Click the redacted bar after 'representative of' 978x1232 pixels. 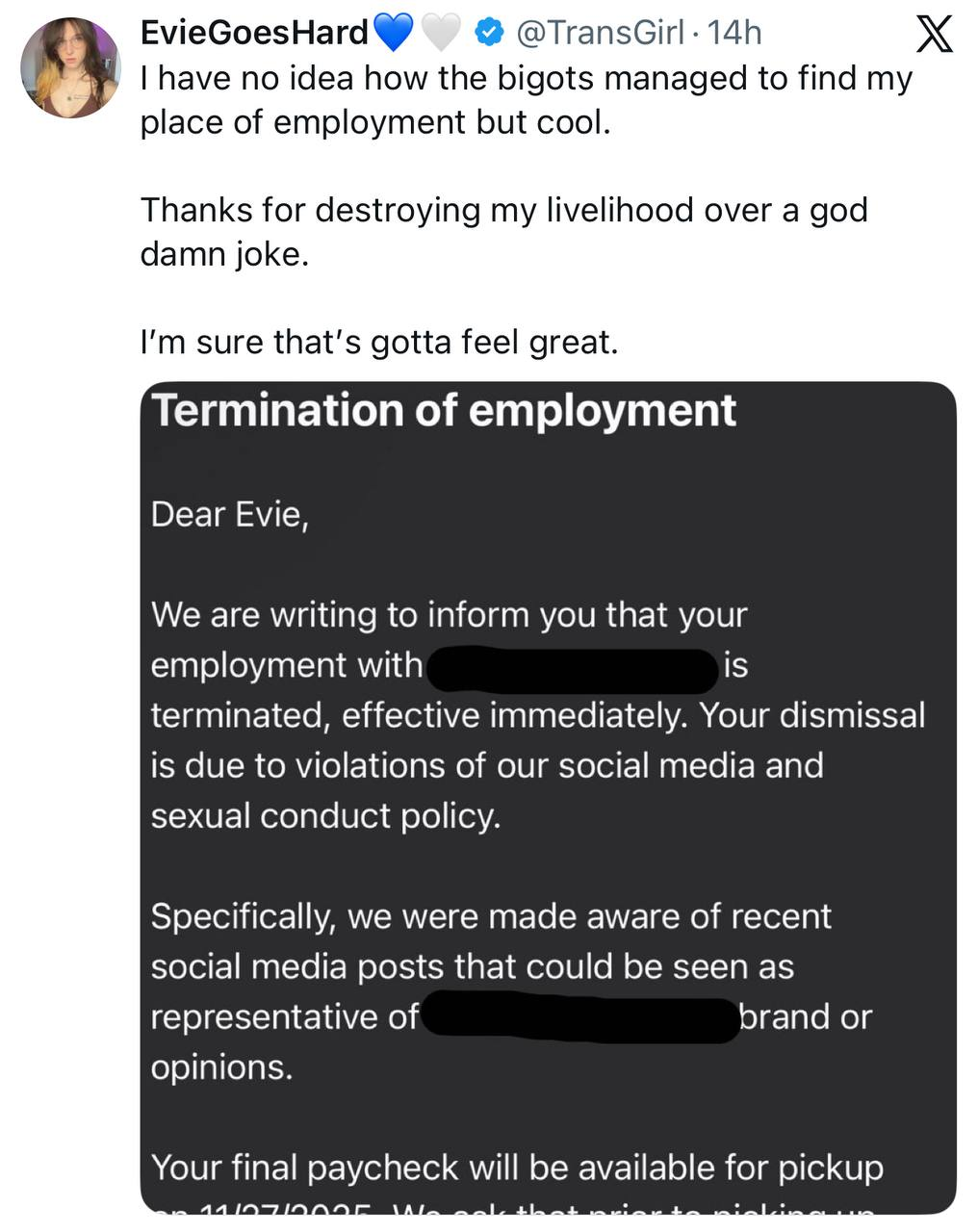click(x=579, y=1019)
